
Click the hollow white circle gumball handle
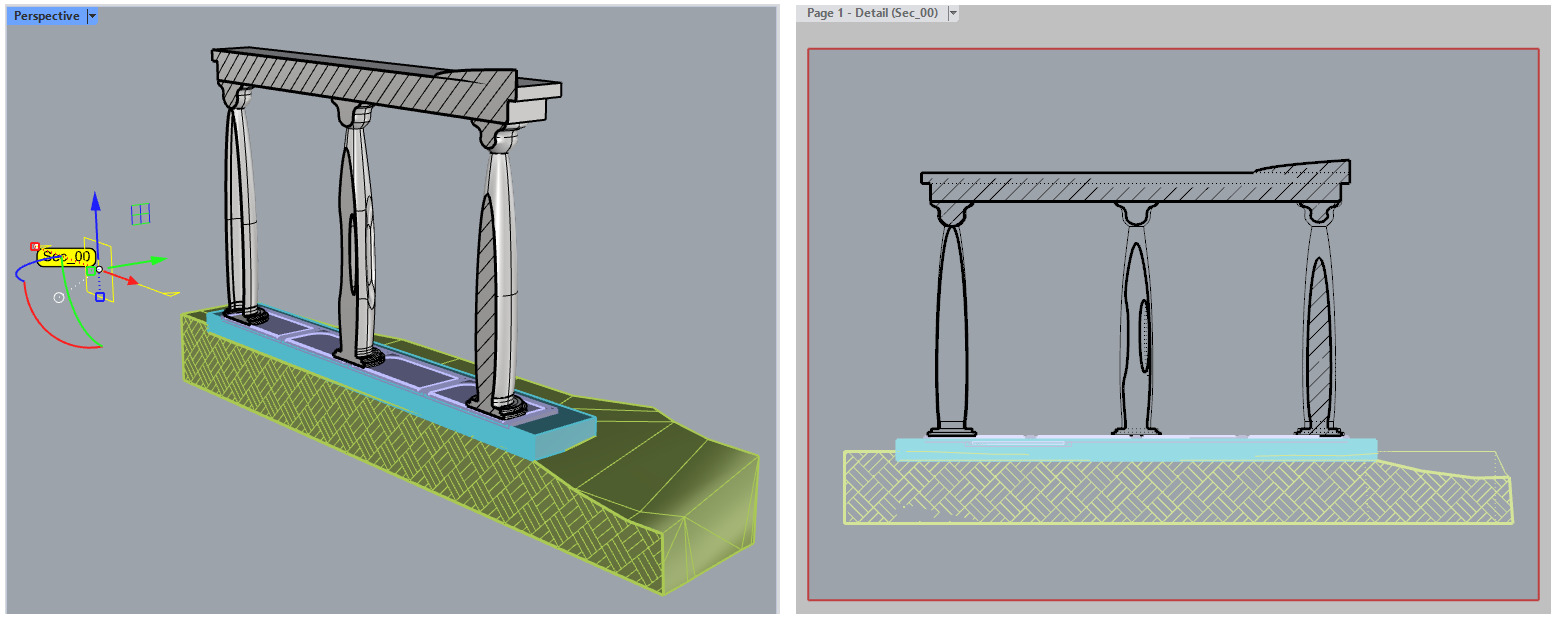(x=59, y=297)
